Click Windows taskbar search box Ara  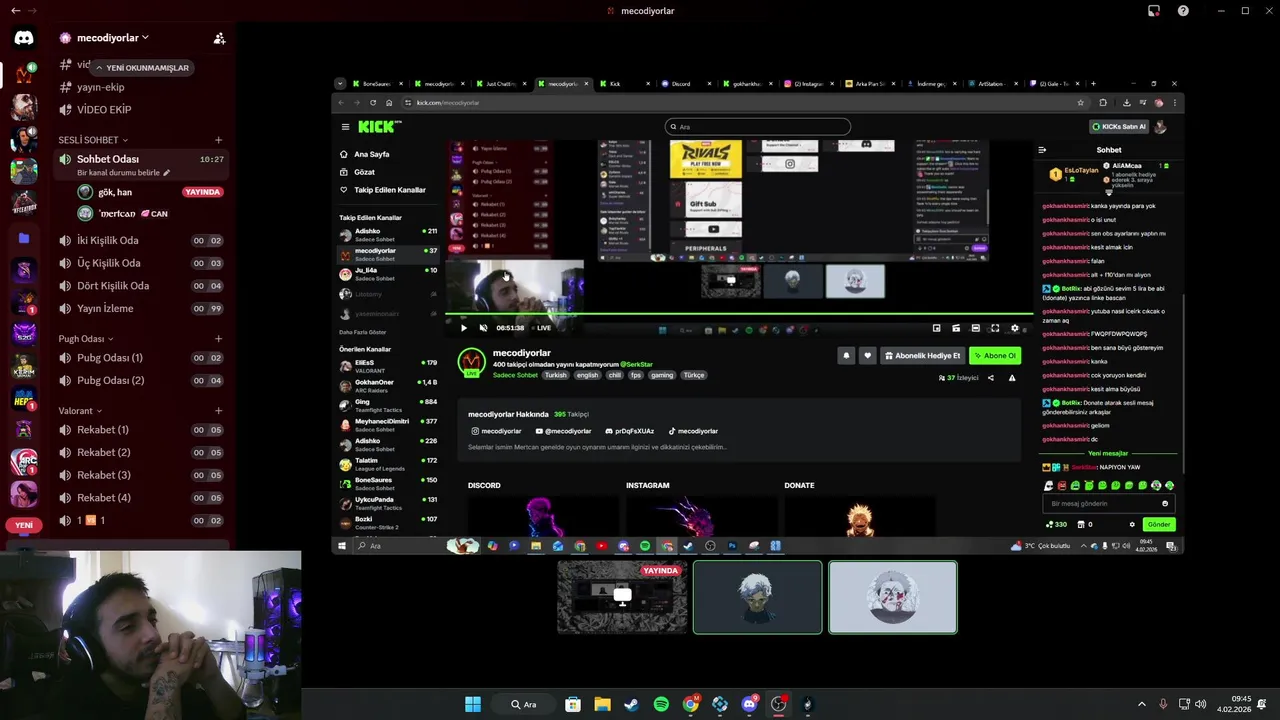click(x=526, y=704)
